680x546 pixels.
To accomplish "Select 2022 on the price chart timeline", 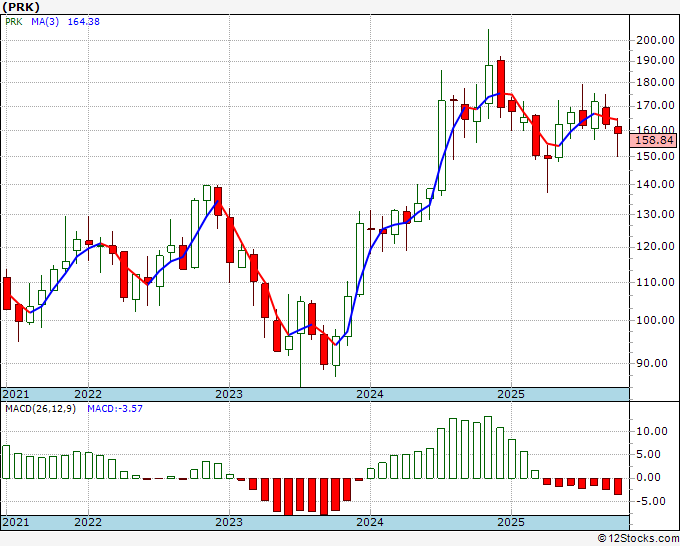I will click(x=88, y=394).
